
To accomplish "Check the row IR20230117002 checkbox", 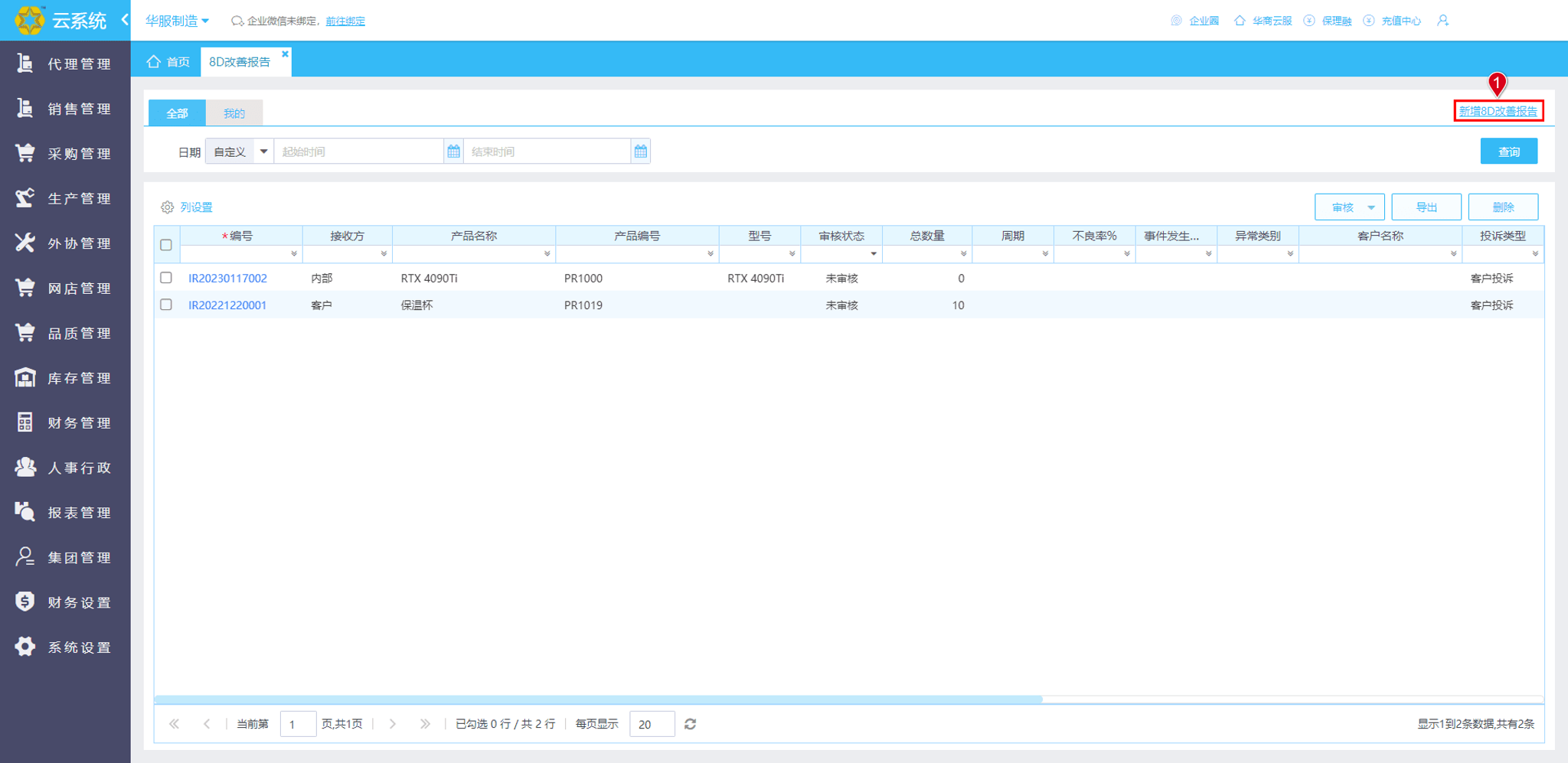I will pos(166,278).
